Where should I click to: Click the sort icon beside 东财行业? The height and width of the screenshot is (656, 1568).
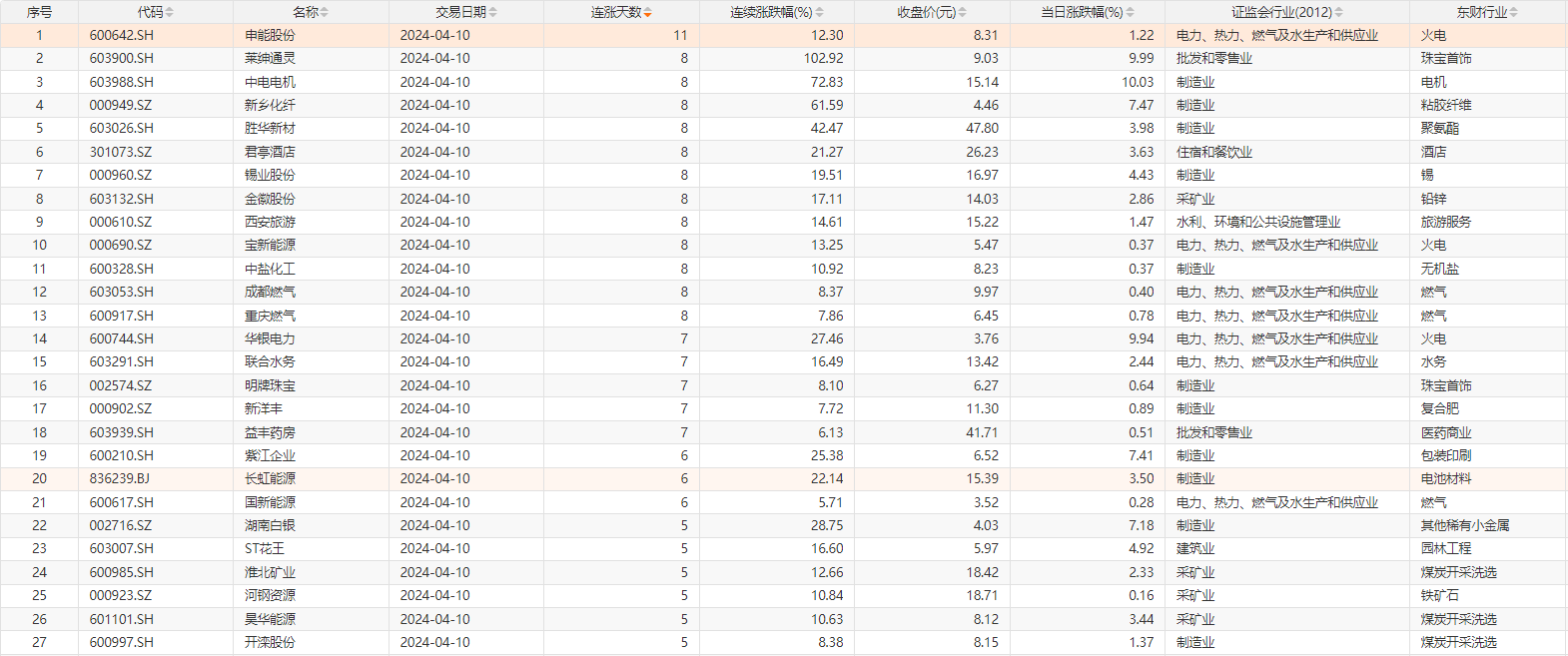pos(1513,12)
